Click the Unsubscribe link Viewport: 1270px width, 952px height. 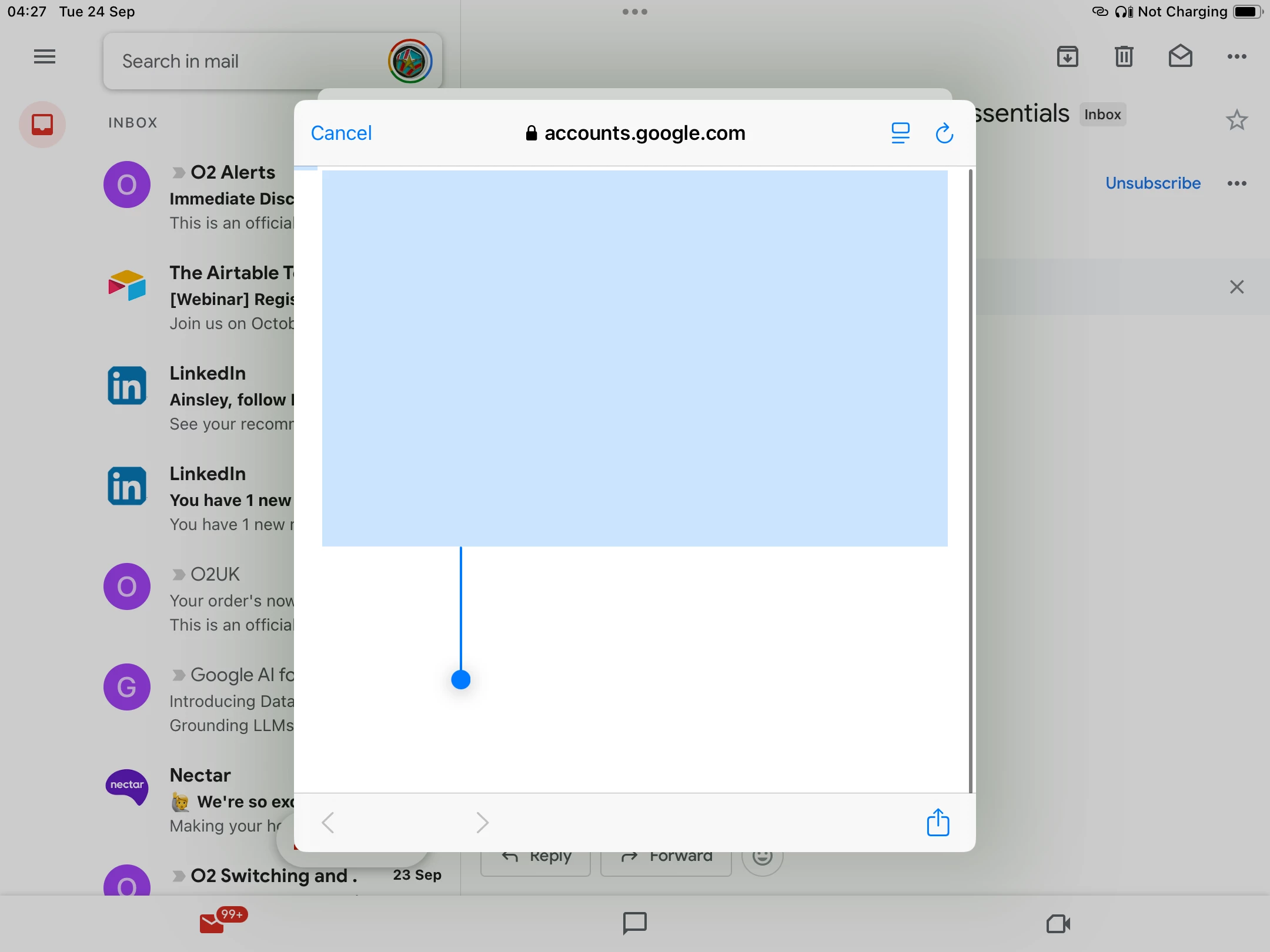[x=1152, y=183]
